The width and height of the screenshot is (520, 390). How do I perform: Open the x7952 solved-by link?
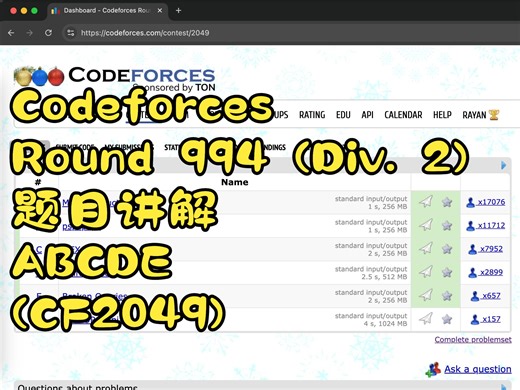[491, 249]
